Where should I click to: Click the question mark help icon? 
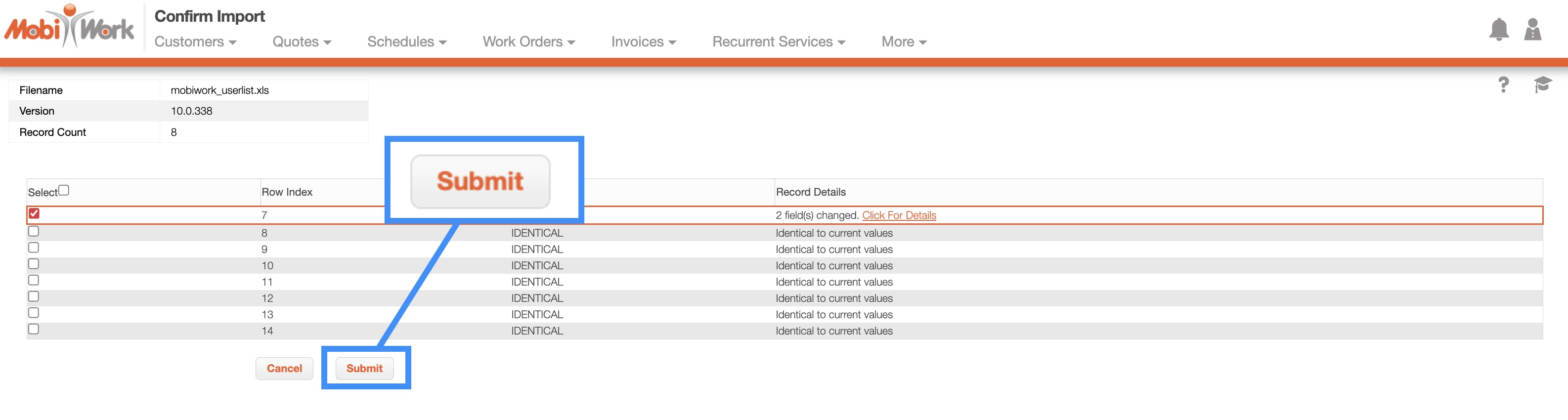point(1503,84)
